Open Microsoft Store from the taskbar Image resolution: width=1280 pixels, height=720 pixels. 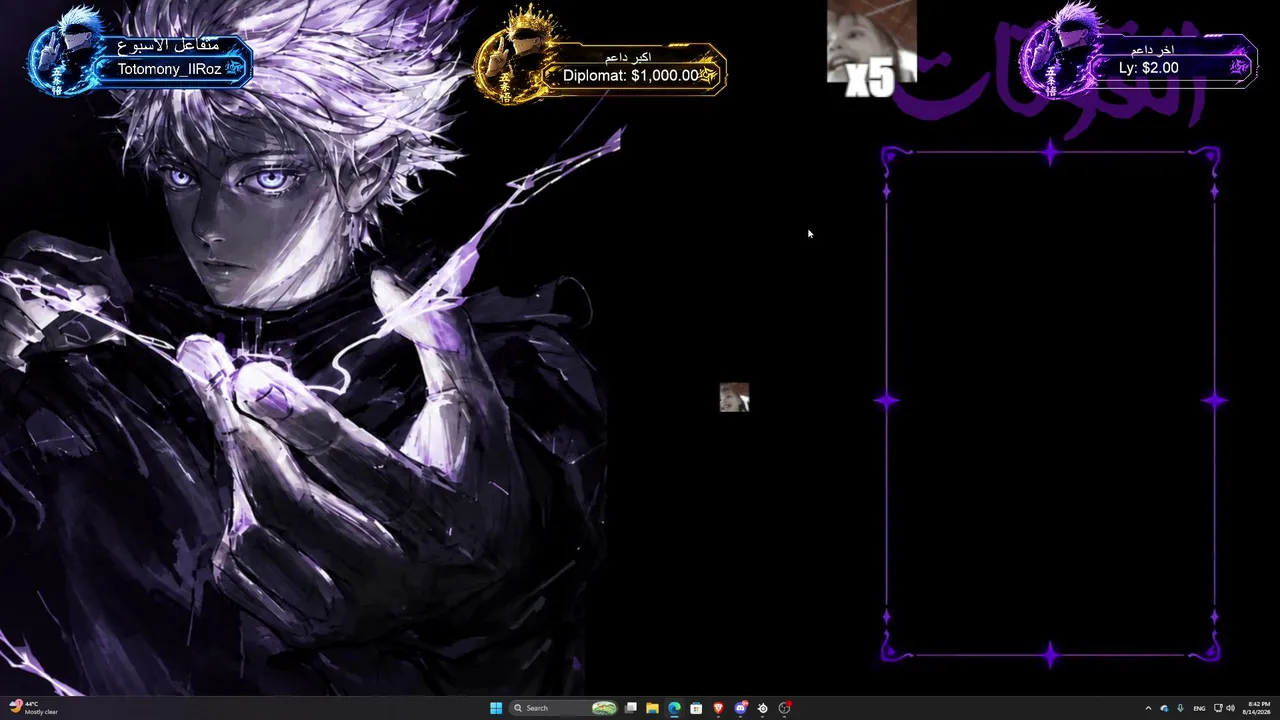(696, 708)
